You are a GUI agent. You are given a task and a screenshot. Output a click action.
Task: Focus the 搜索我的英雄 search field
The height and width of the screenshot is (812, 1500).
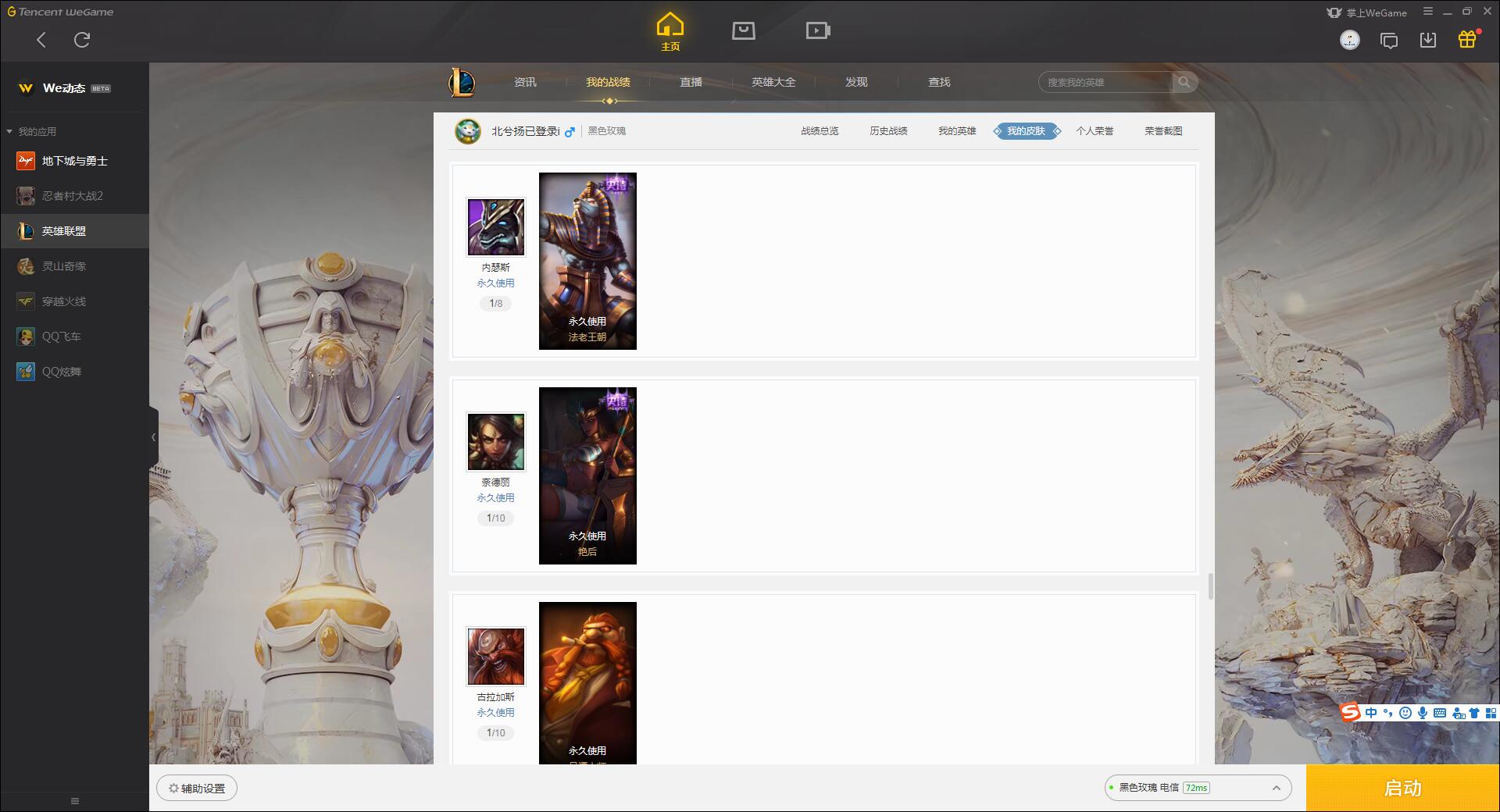1105,82
